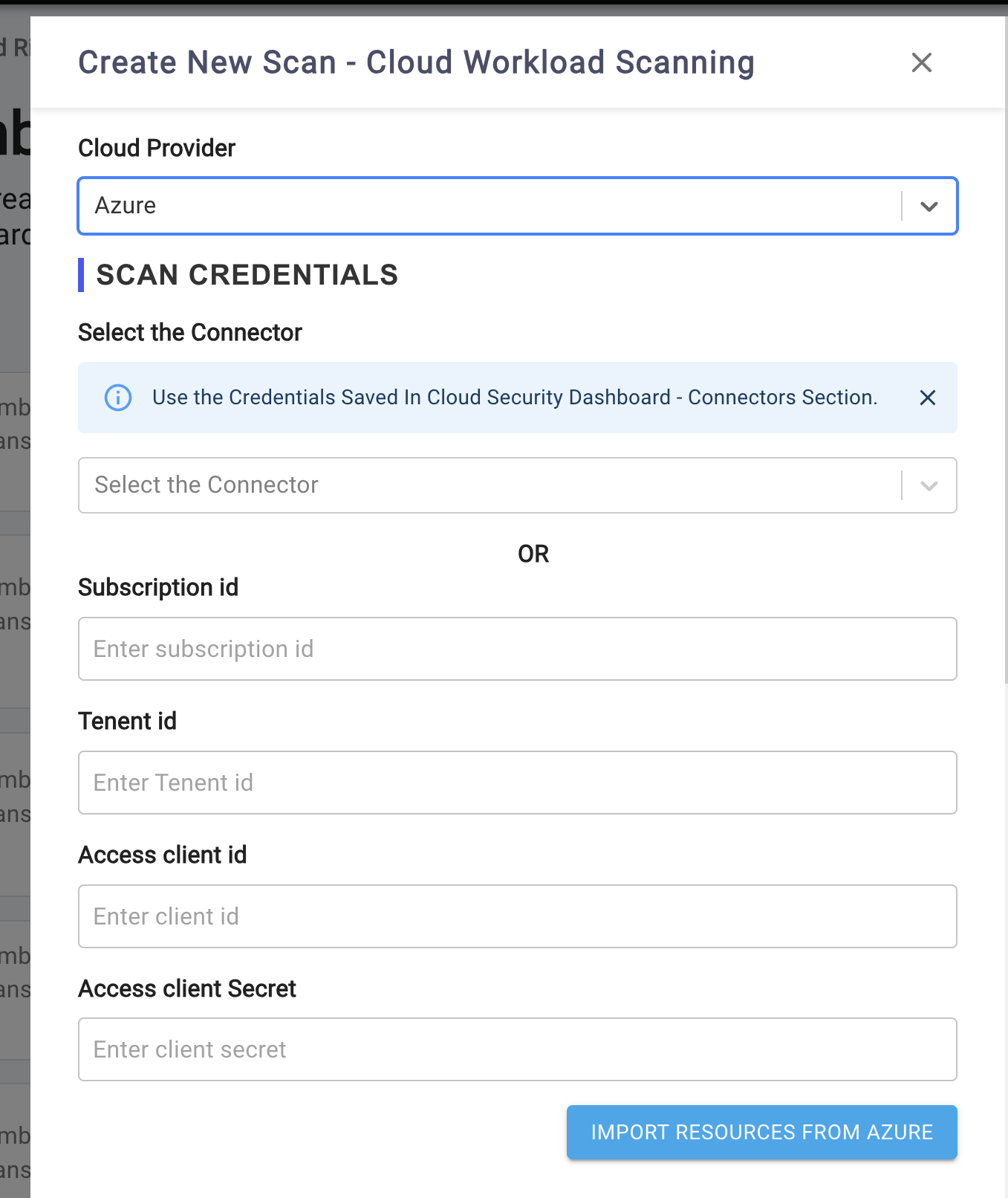Click the connector dropdown chevron arrow

pyautogui.click(x=929, y=485)
